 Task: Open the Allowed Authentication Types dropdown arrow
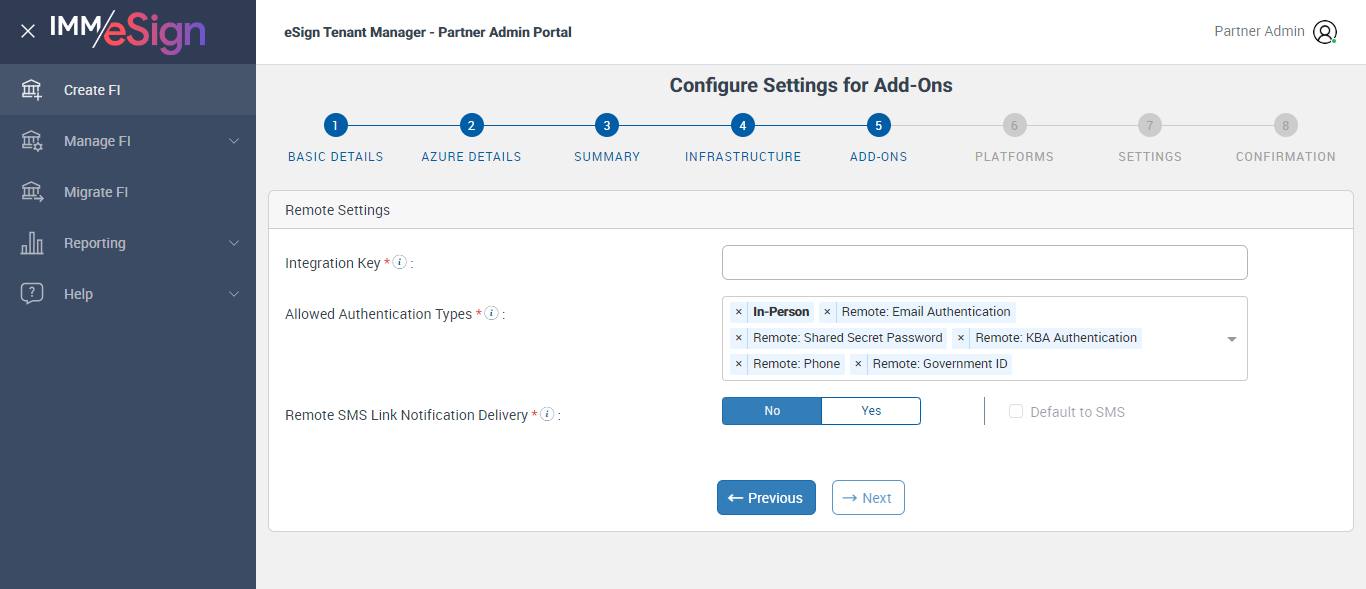pos(1232,339)
